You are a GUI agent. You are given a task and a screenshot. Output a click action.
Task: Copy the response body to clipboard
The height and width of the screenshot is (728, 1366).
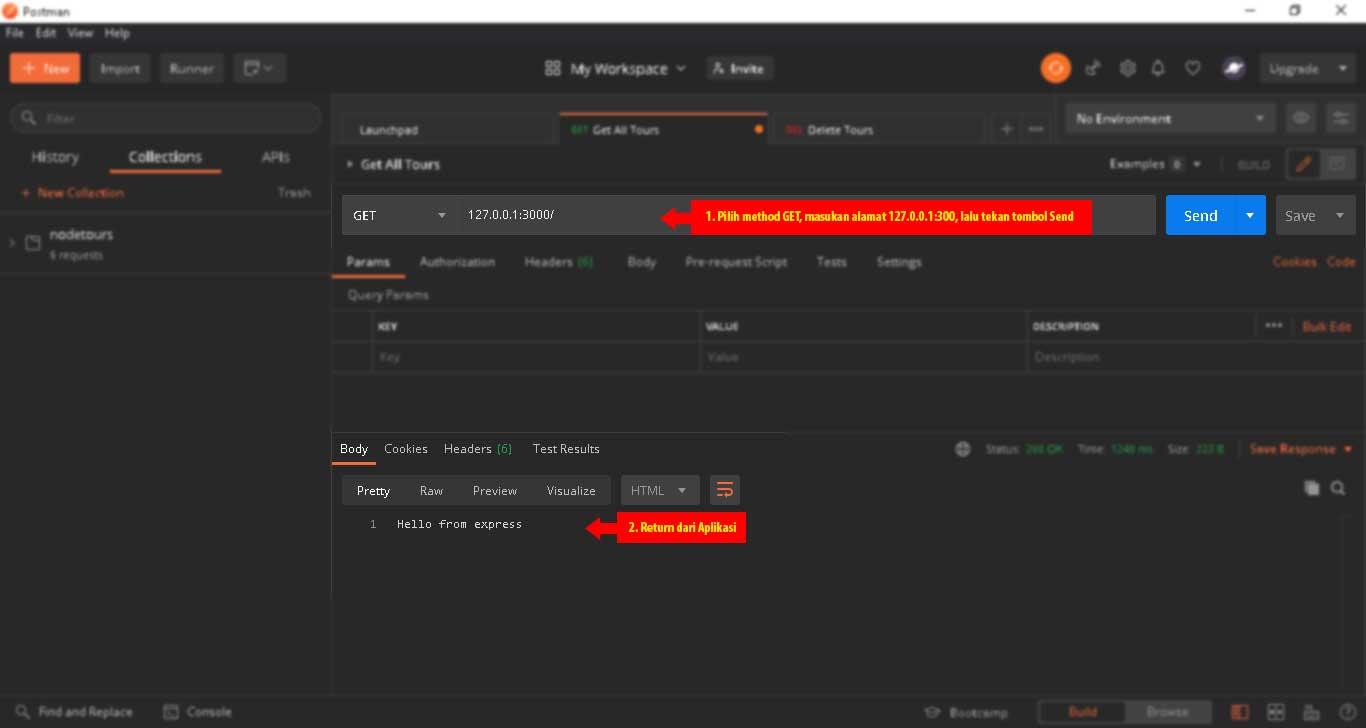pyautogui.click(x=1311, y=488)
